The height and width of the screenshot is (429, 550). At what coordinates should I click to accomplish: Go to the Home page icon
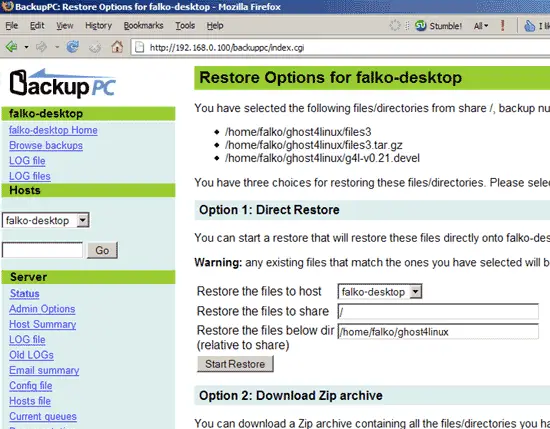tap(117, 47)
